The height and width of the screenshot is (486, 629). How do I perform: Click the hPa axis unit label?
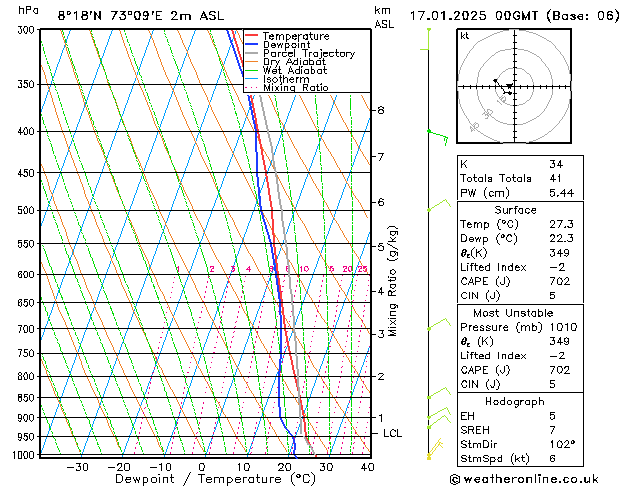pyautogui.click(x=28, y=10)
